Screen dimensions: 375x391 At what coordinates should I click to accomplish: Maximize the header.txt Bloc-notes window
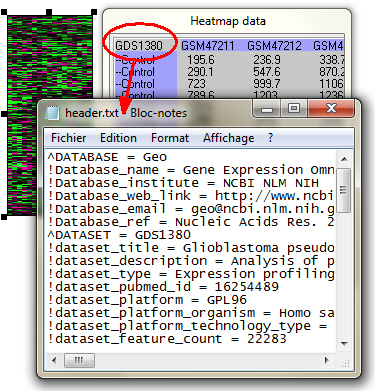pyautogui.click(x=294, y=109)
